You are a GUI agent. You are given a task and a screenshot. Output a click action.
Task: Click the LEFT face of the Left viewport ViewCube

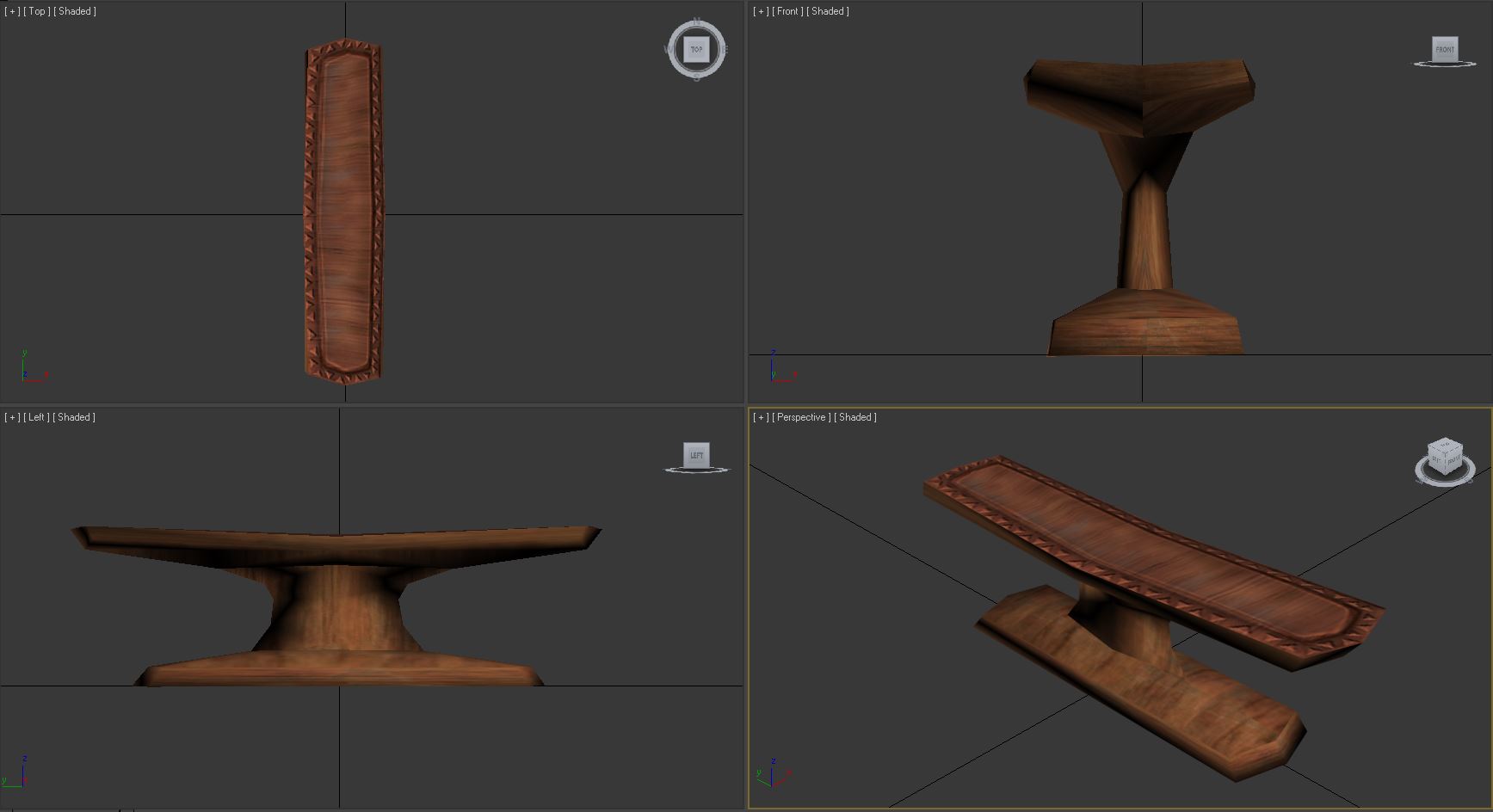[x=696, y=455]
